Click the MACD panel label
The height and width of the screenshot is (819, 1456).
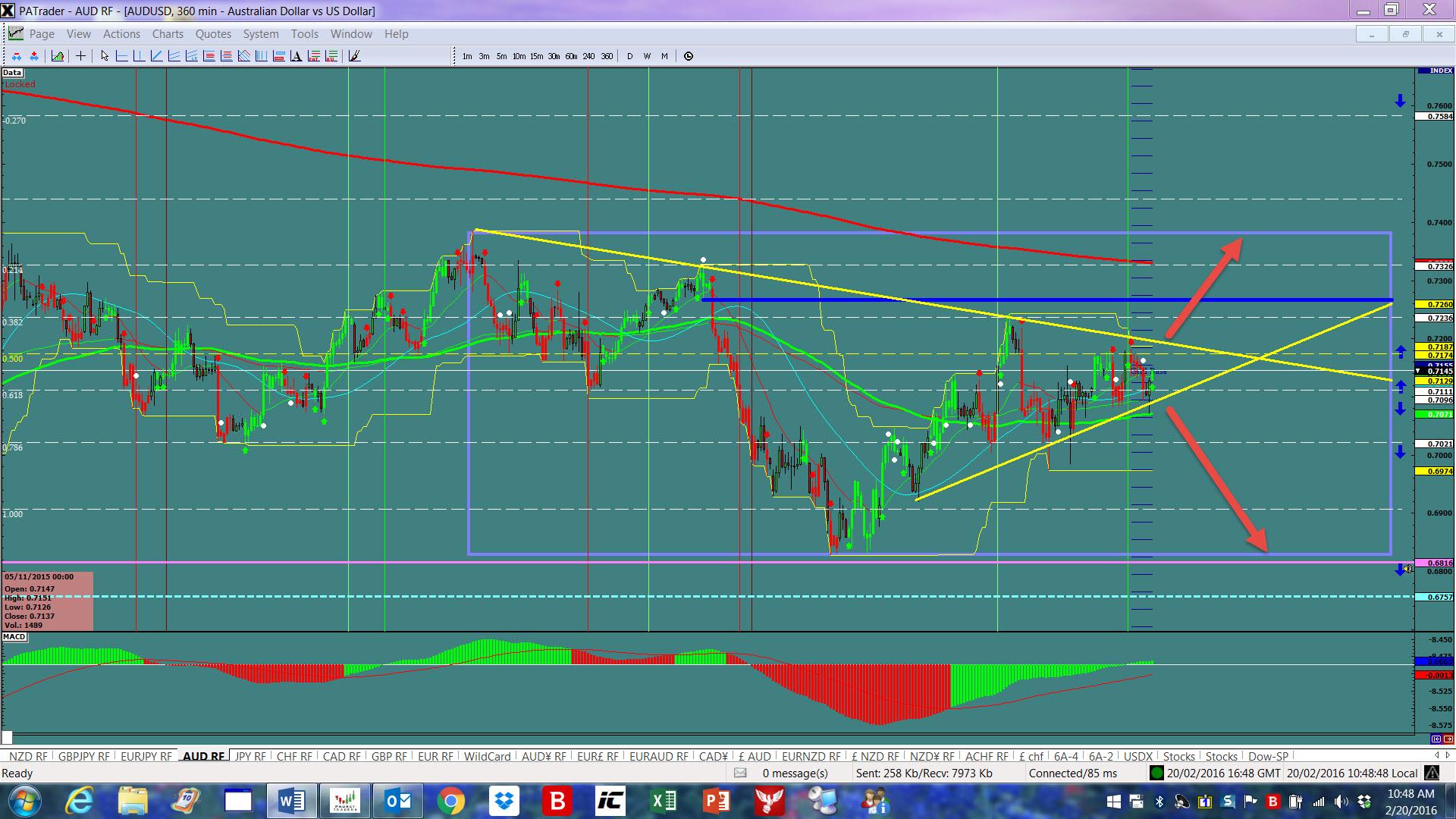(14, 637)
